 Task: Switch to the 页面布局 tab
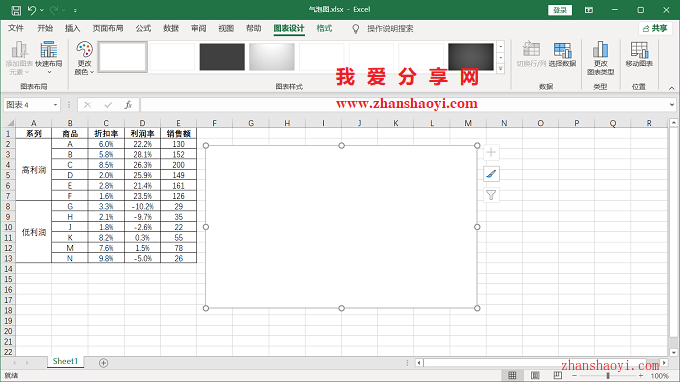[108, 28]
